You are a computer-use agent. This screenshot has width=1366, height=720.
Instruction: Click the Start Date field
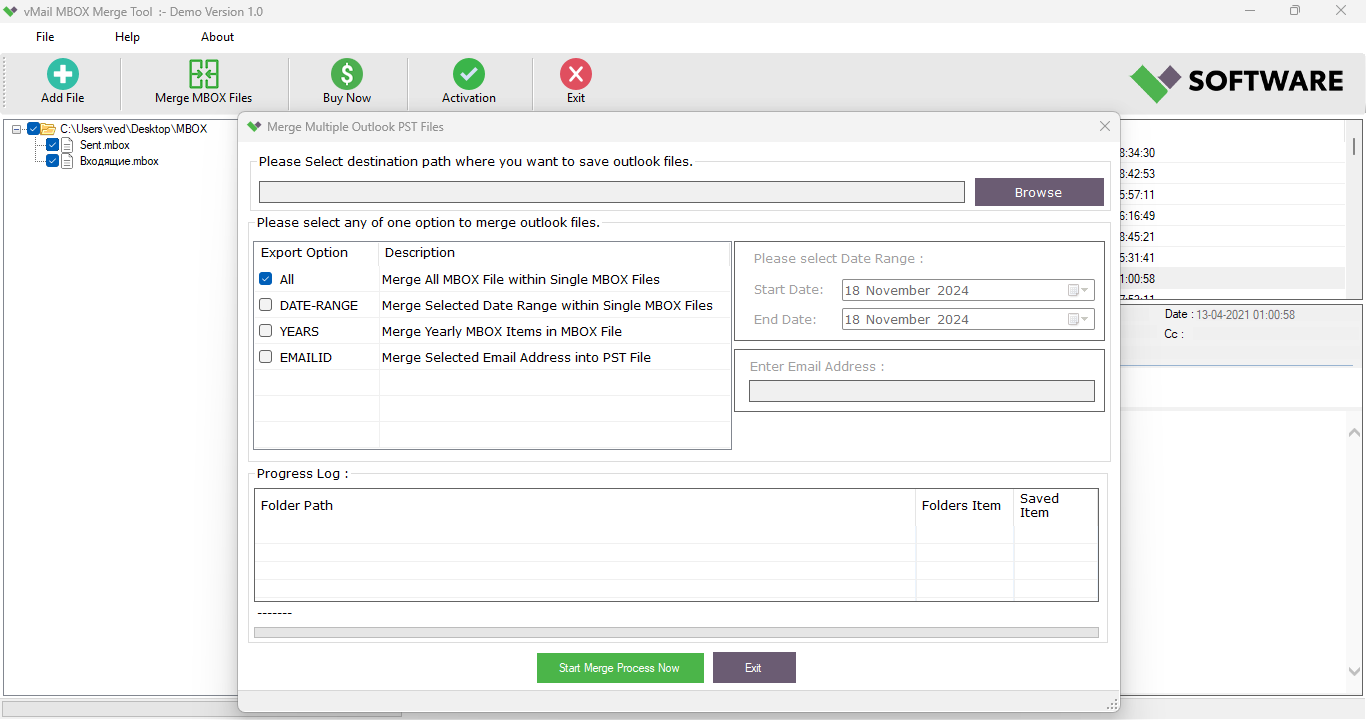pos(968,291)
